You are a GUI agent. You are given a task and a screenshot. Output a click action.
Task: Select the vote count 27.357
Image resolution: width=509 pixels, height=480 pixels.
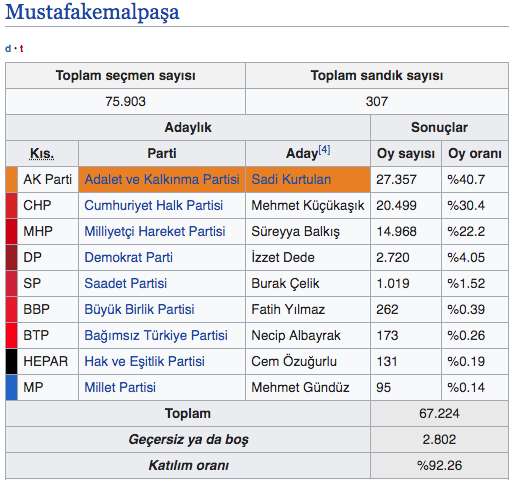click(x=396, y=179)
